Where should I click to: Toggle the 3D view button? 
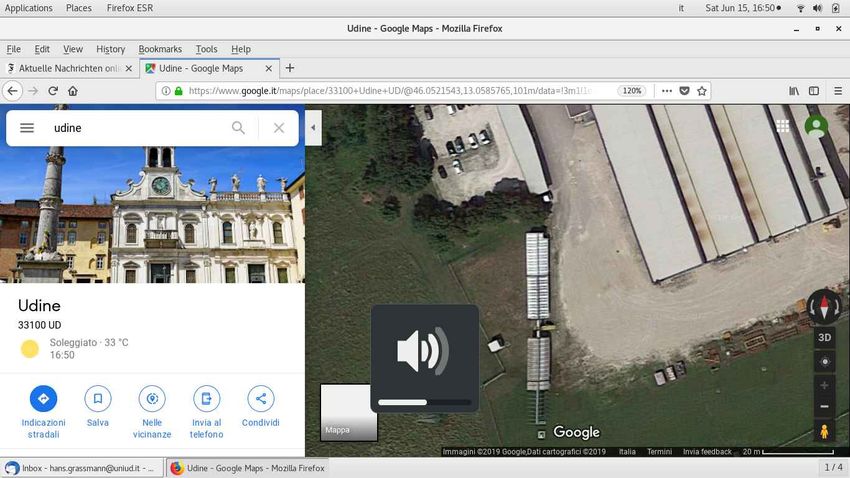[825, 338]
